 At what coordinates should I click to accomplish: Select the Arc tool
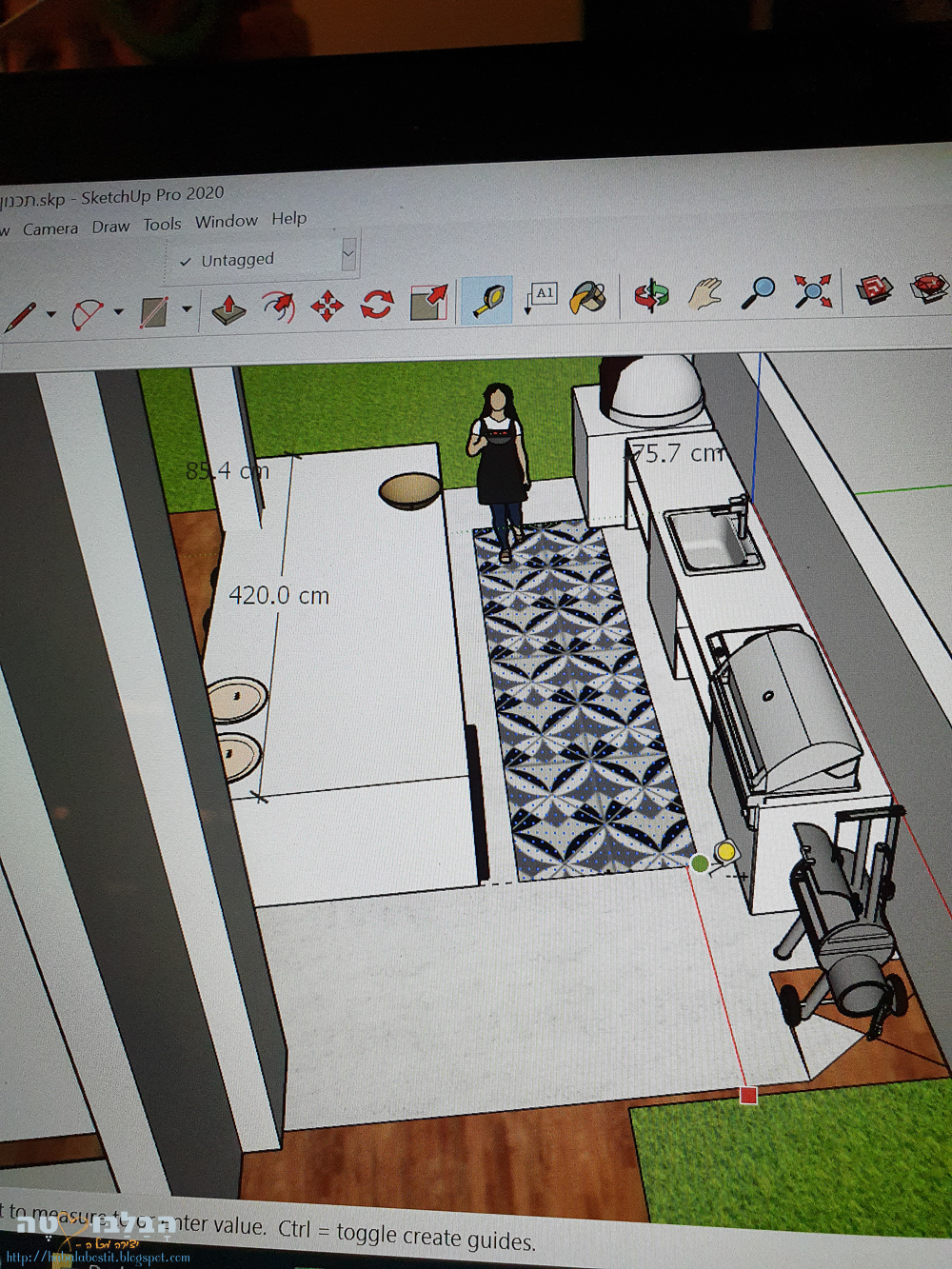(x=88, y=313)
